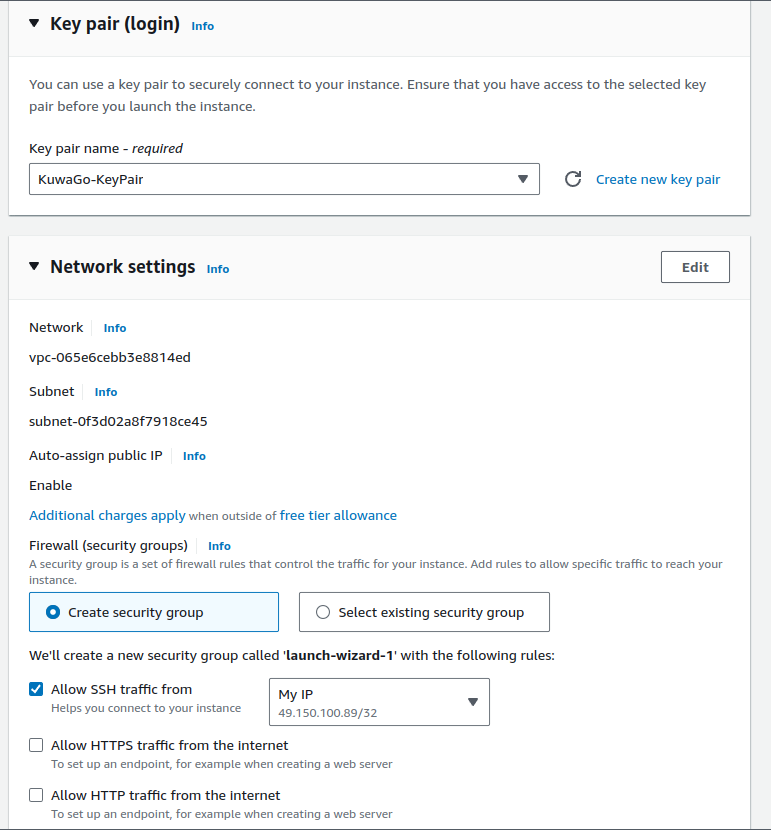Screen dimensions: 771x830
Task: Click Info link next to Auto-assign public IP
Action: pyautogui.click(x=194, y=456)
